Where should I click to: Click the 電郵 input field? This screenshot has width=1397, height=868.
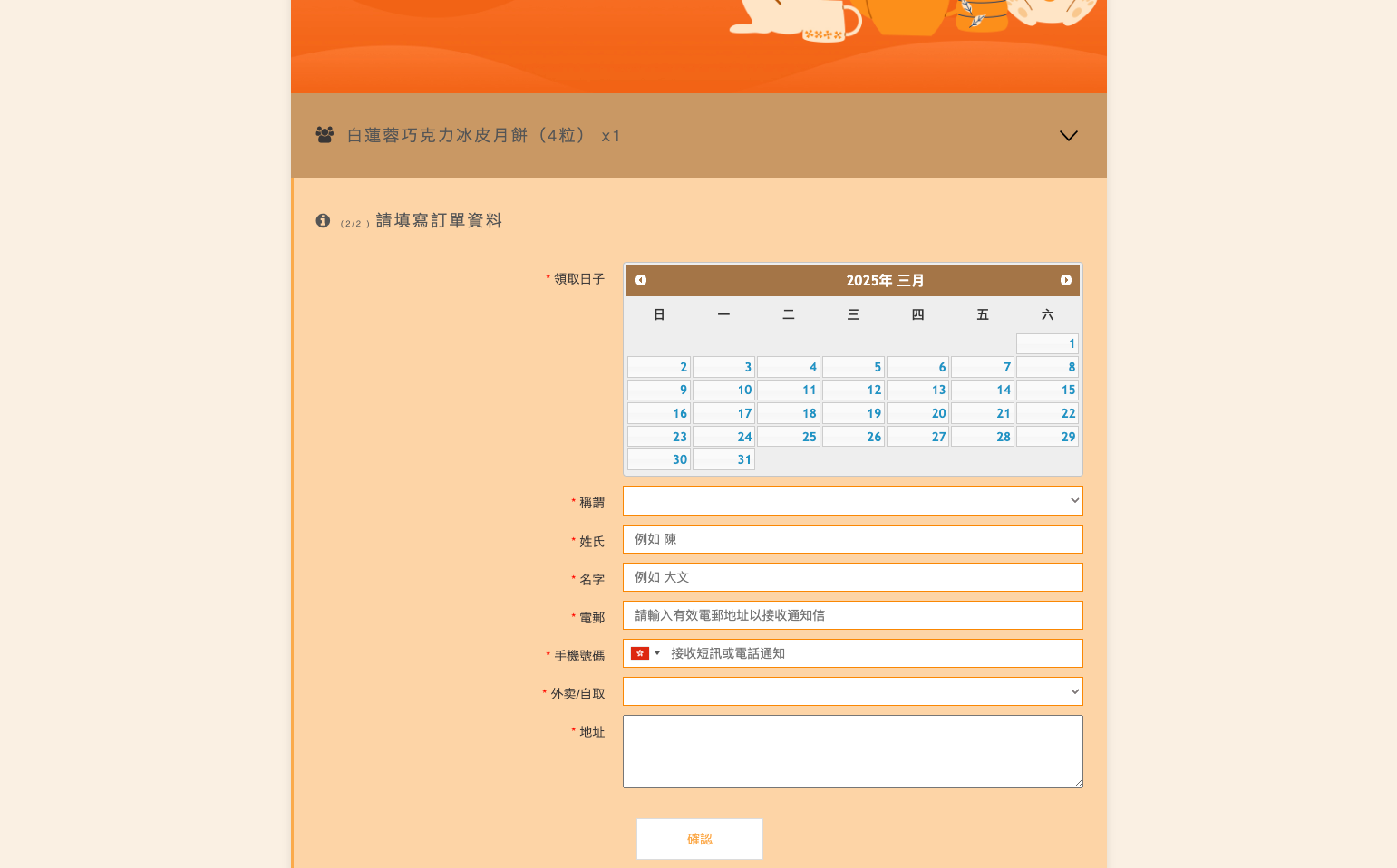click(853, 615)
